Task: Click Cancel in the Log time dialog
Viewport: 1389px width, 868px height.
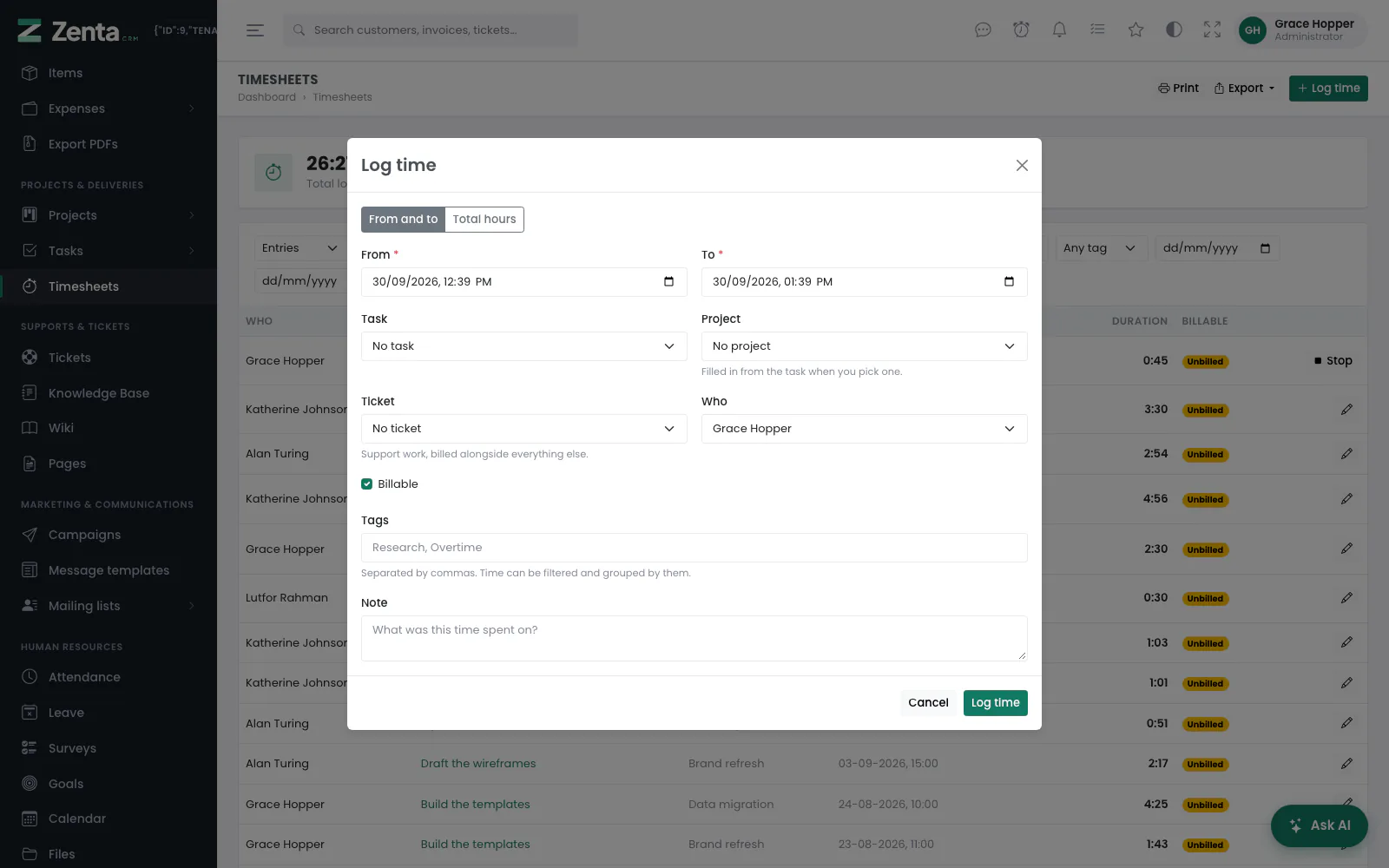Action: (928, 703)
